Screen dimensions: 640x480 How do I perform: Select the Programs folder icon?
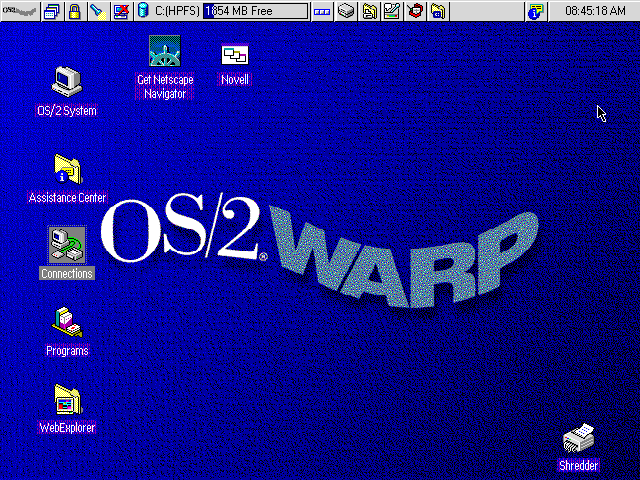pos(67,332)
